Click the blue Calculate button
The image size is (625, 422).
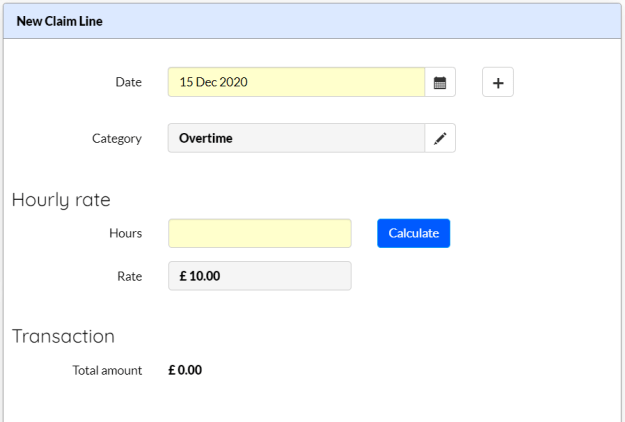(x=414, y=233)
